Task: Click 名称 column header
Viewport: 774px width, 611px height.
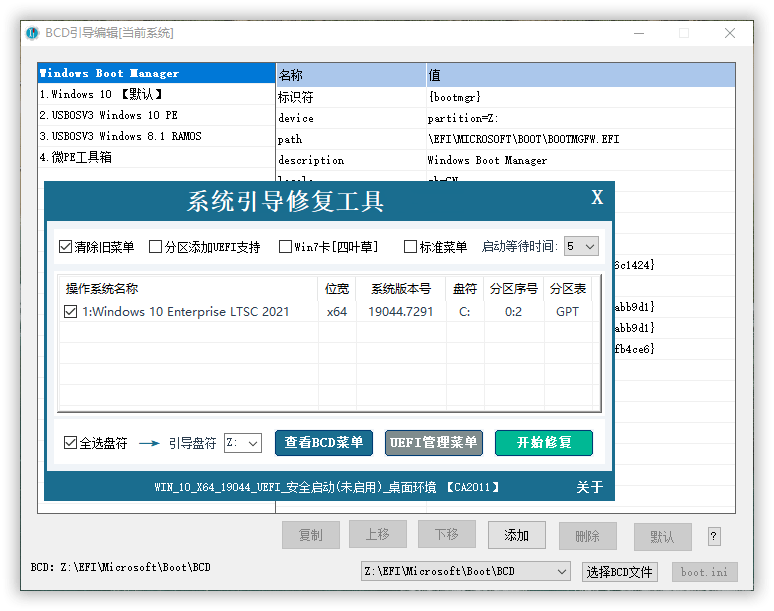Action: coord(351,75)
